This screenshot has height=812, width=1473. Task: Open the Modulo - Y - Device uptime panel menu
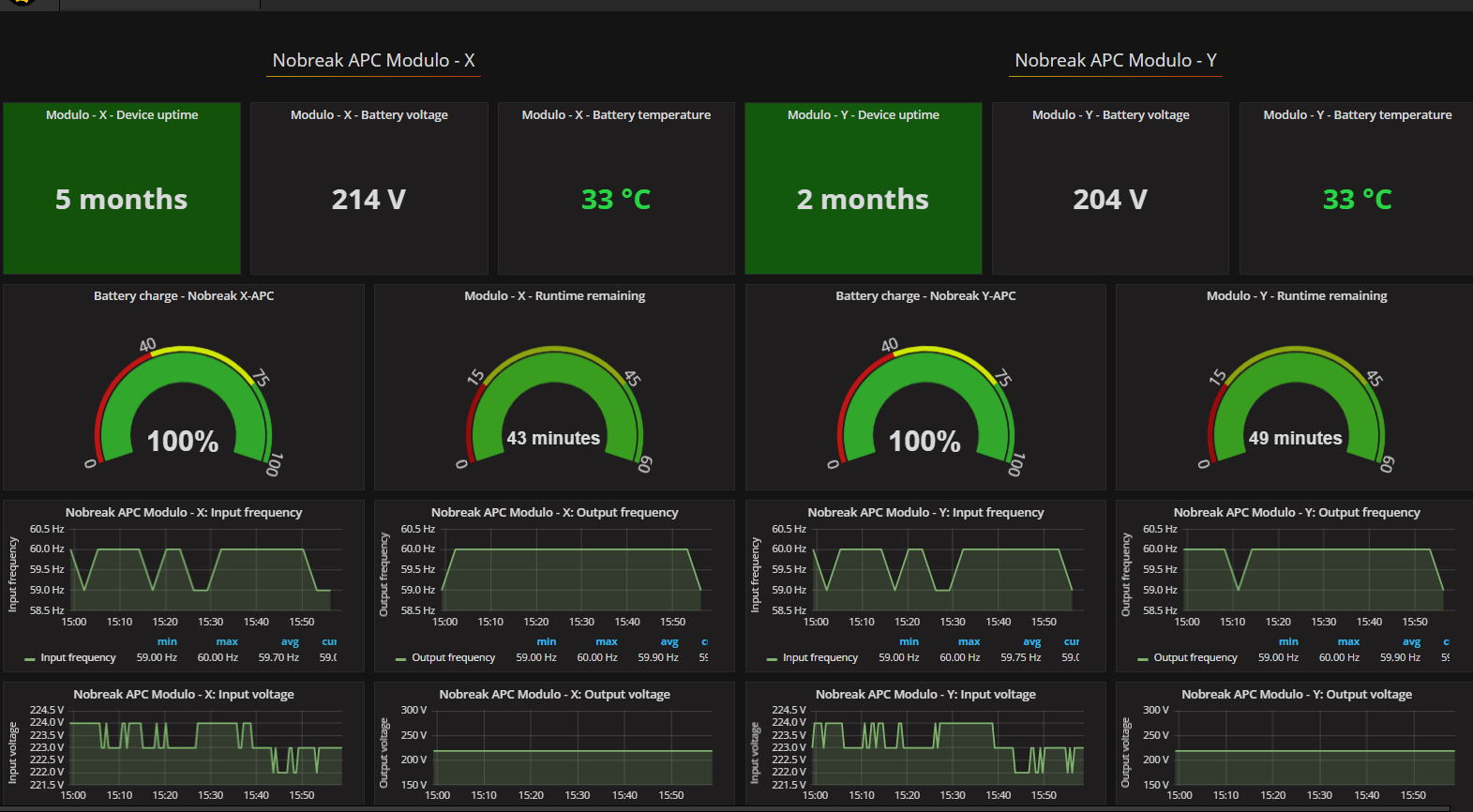click(864, 114)
